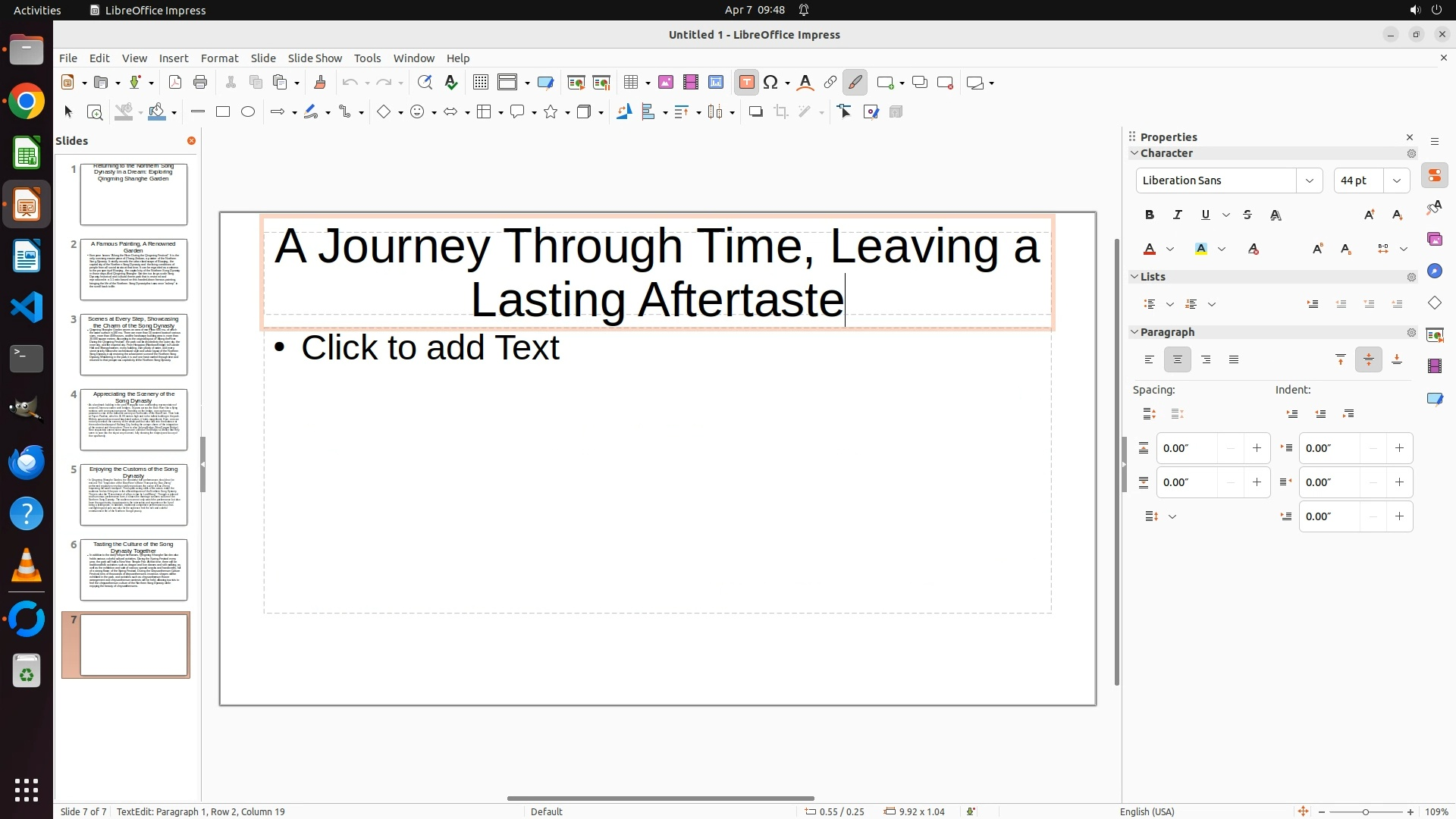Toggle Bold formatting in Character panel
The height and width of the screenshot is (819, 1456).
tap(1150, 215)
